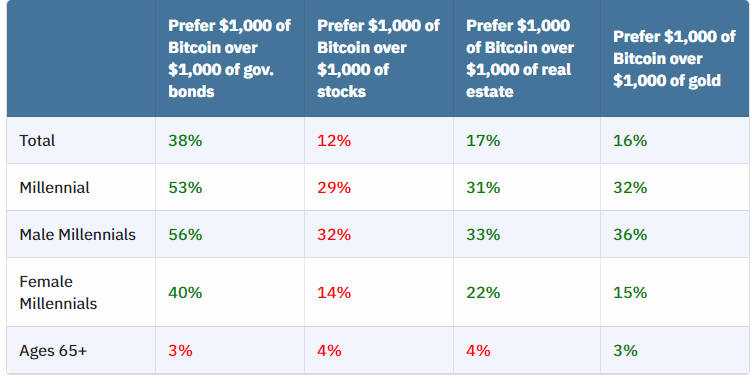This screenshot has width=752, height=386.
Task: Select the 17% Total real estate value
Action: [483, 140]
